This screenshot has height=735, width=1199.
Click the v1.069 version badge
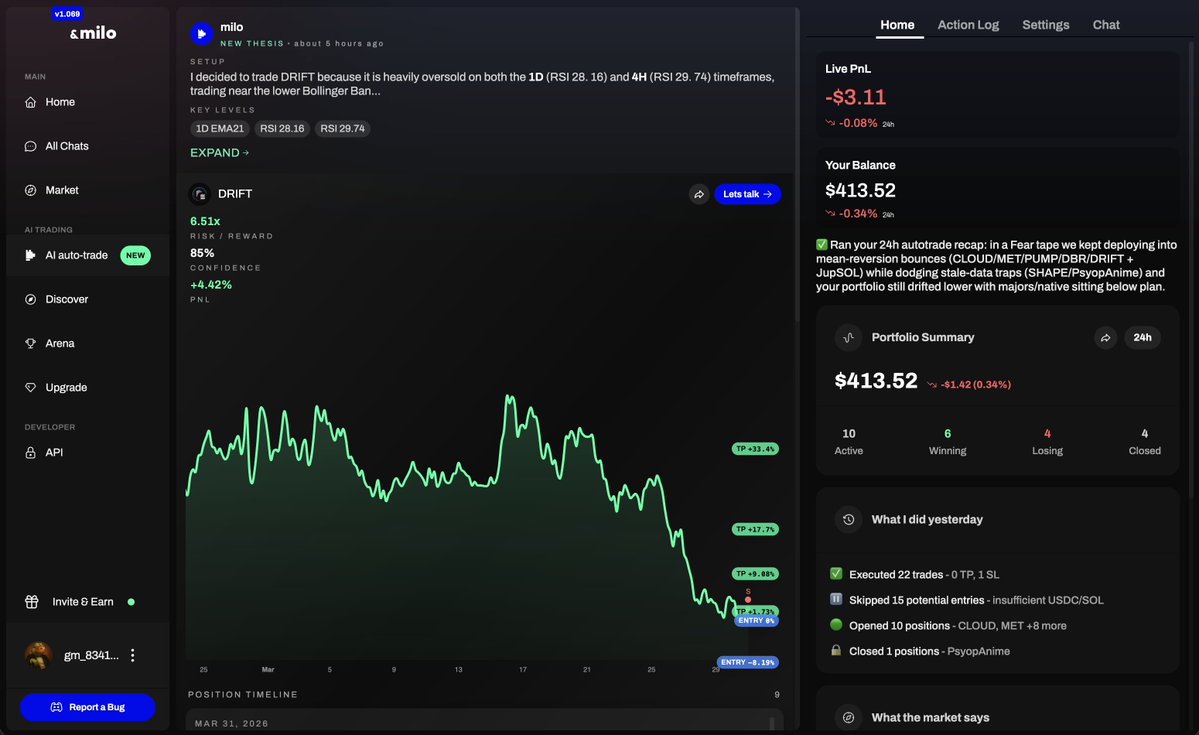(67, 14)
